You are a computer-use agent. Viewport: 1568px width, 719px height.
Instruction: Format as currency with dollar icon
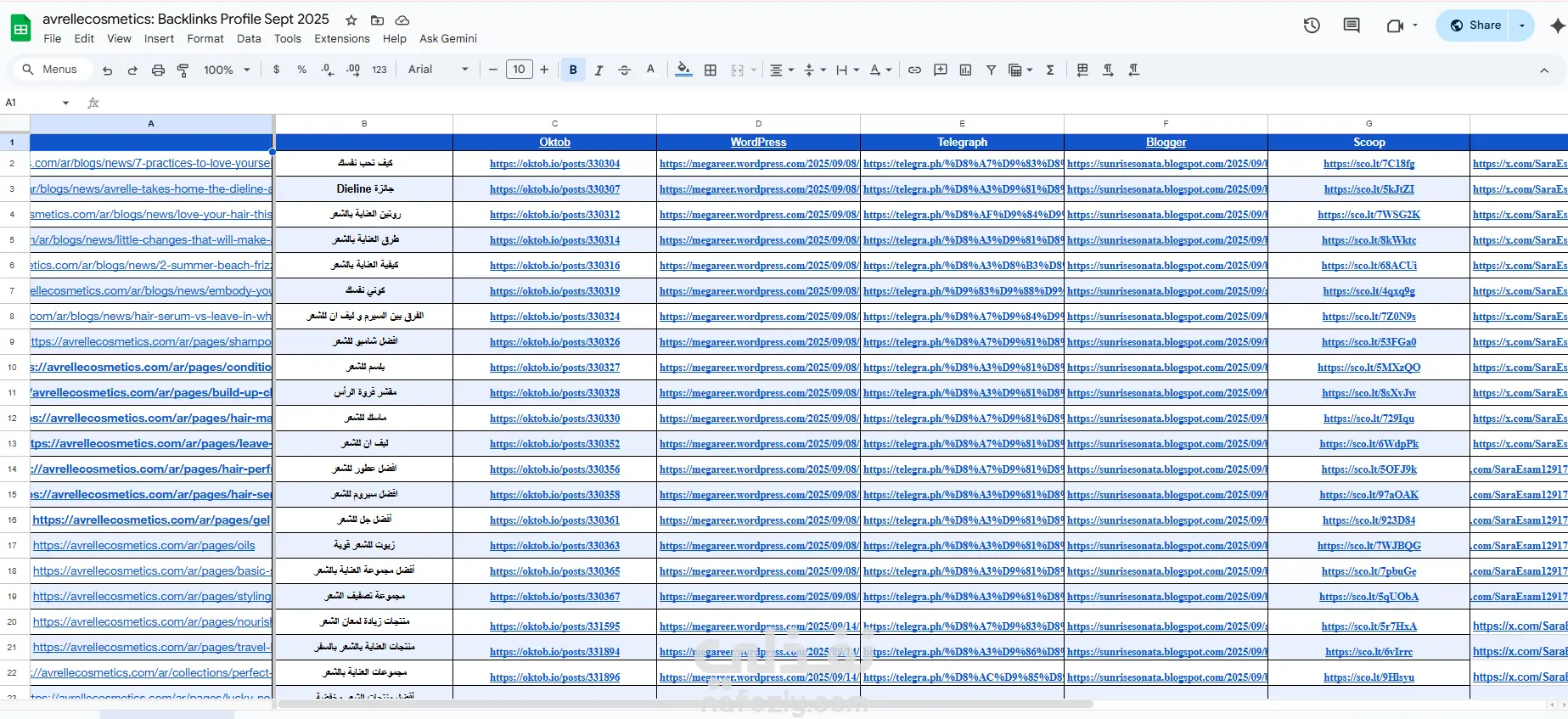[276, 70]
